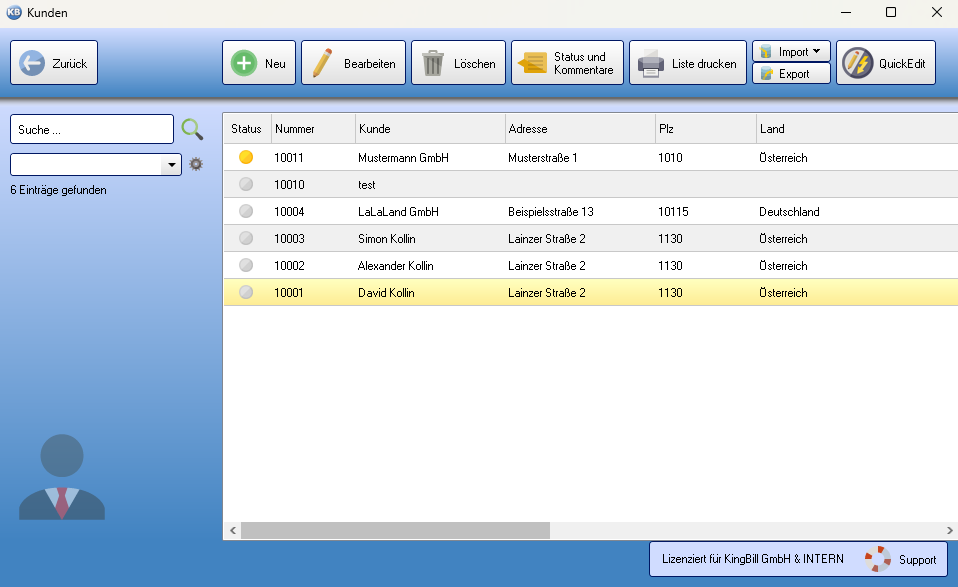
Task: Launch QuickEdit tool
Action: click(887, 63)
